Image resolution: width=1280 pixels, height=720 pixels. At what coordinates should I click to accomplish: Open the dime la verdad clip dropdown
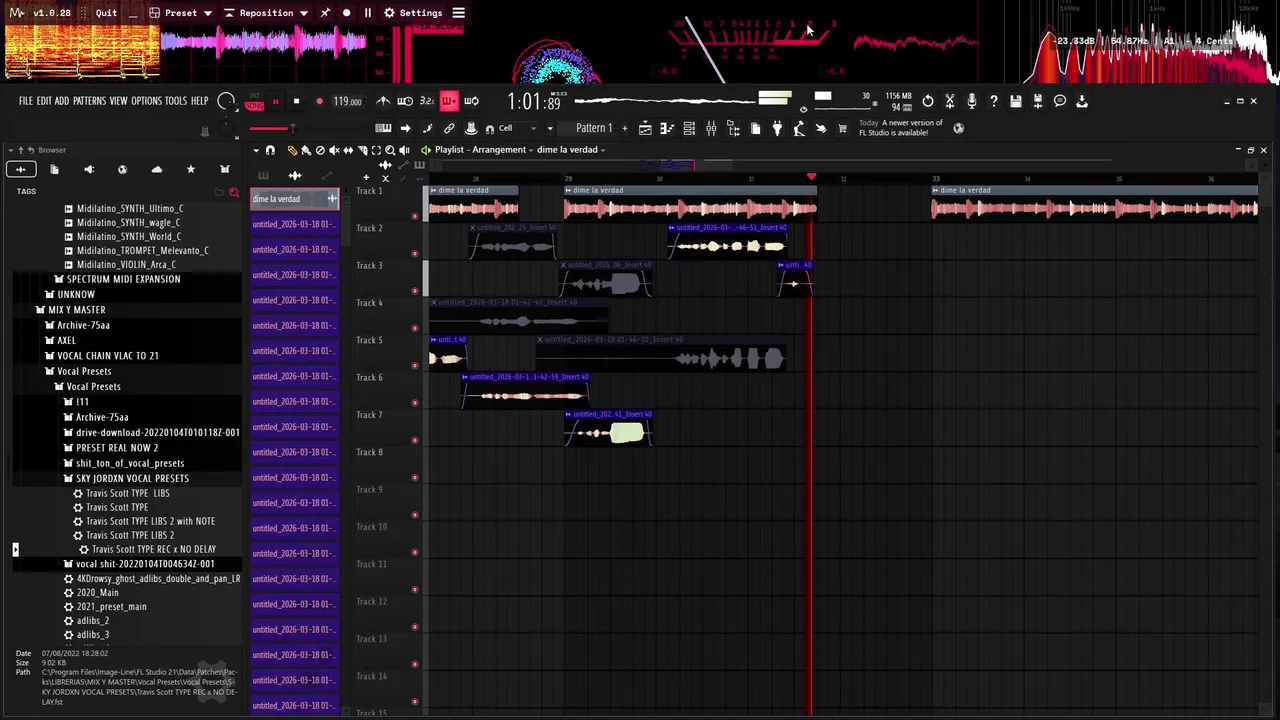571,150
